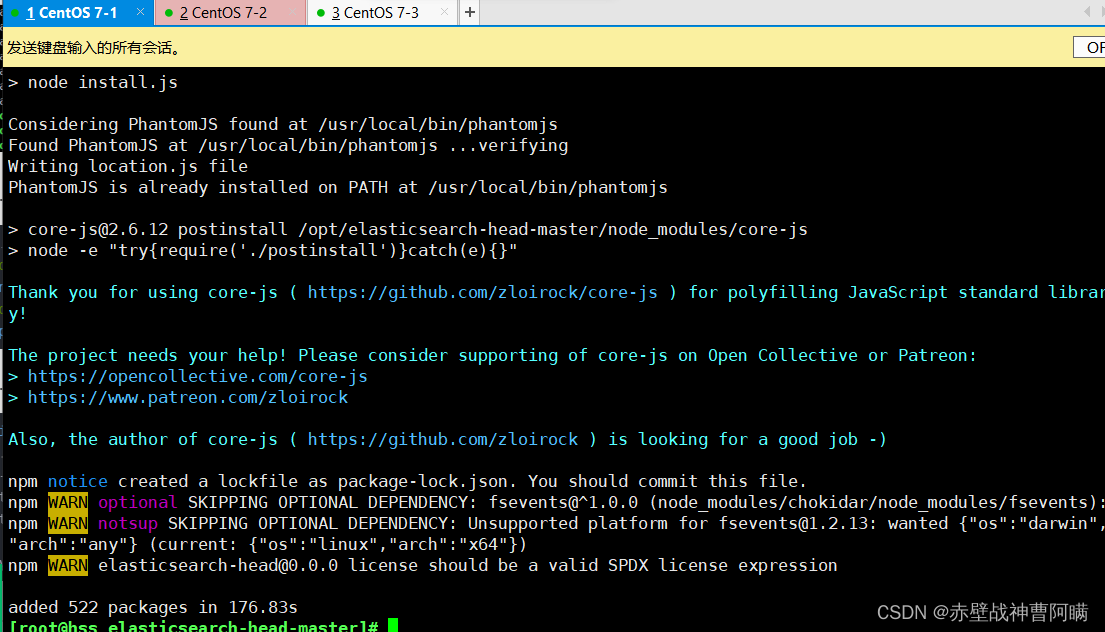
Task: Click the github.com/zloirock/core-js URL
Action: [482, 292]
